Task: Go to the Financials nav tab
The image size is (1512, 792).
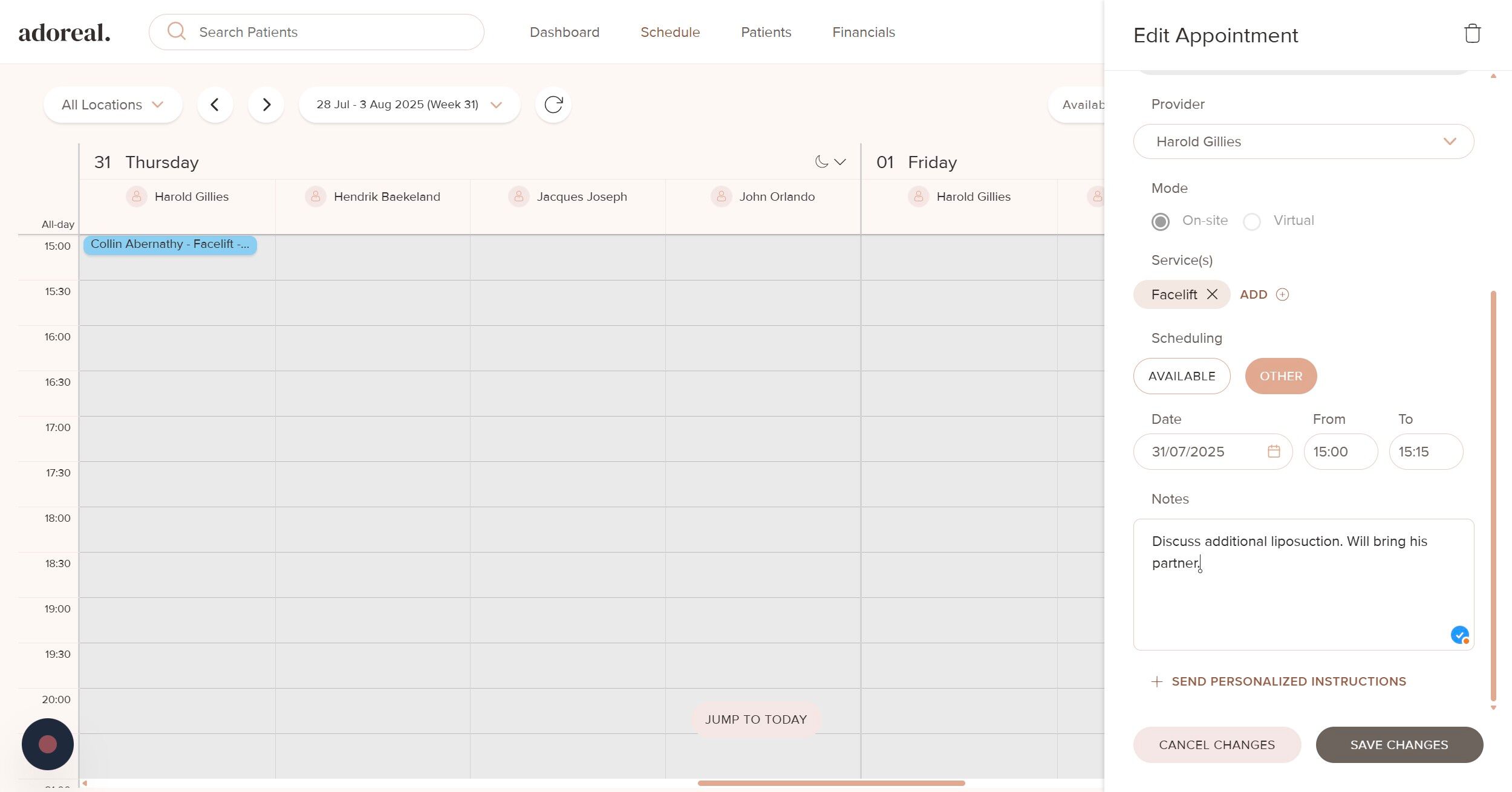Action: 863,32
